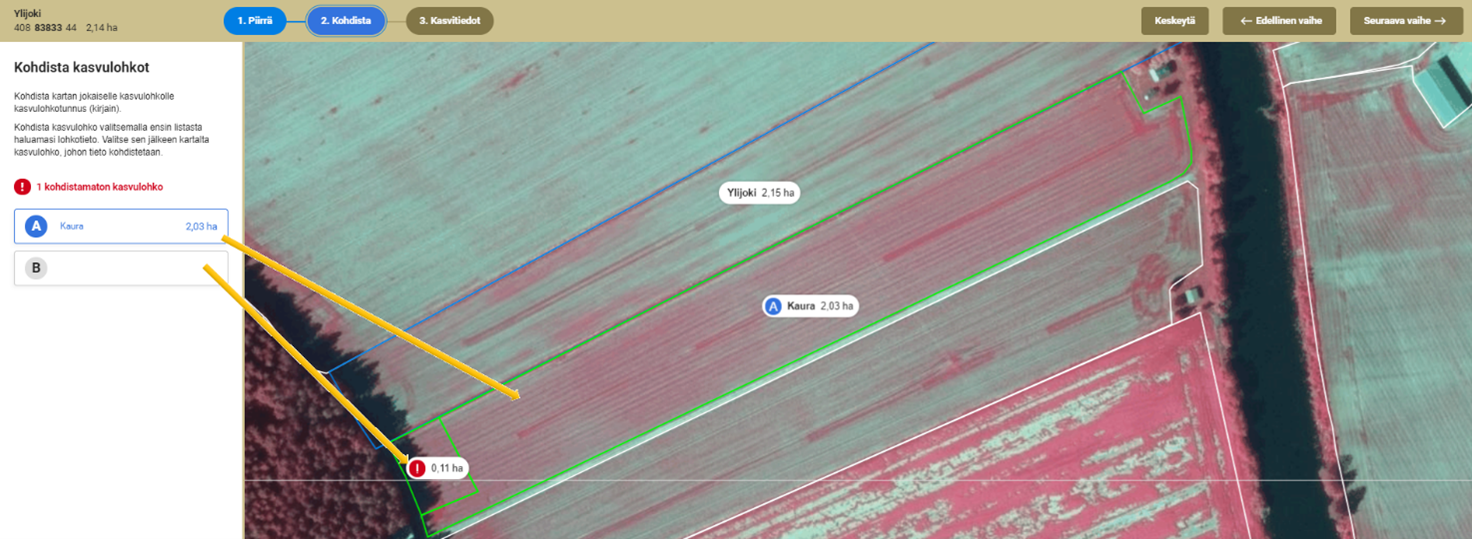Return using the Edellinen vaihe button
Image resolution: width=1472 pixels, height=539 pixels.
(1279, 21)
